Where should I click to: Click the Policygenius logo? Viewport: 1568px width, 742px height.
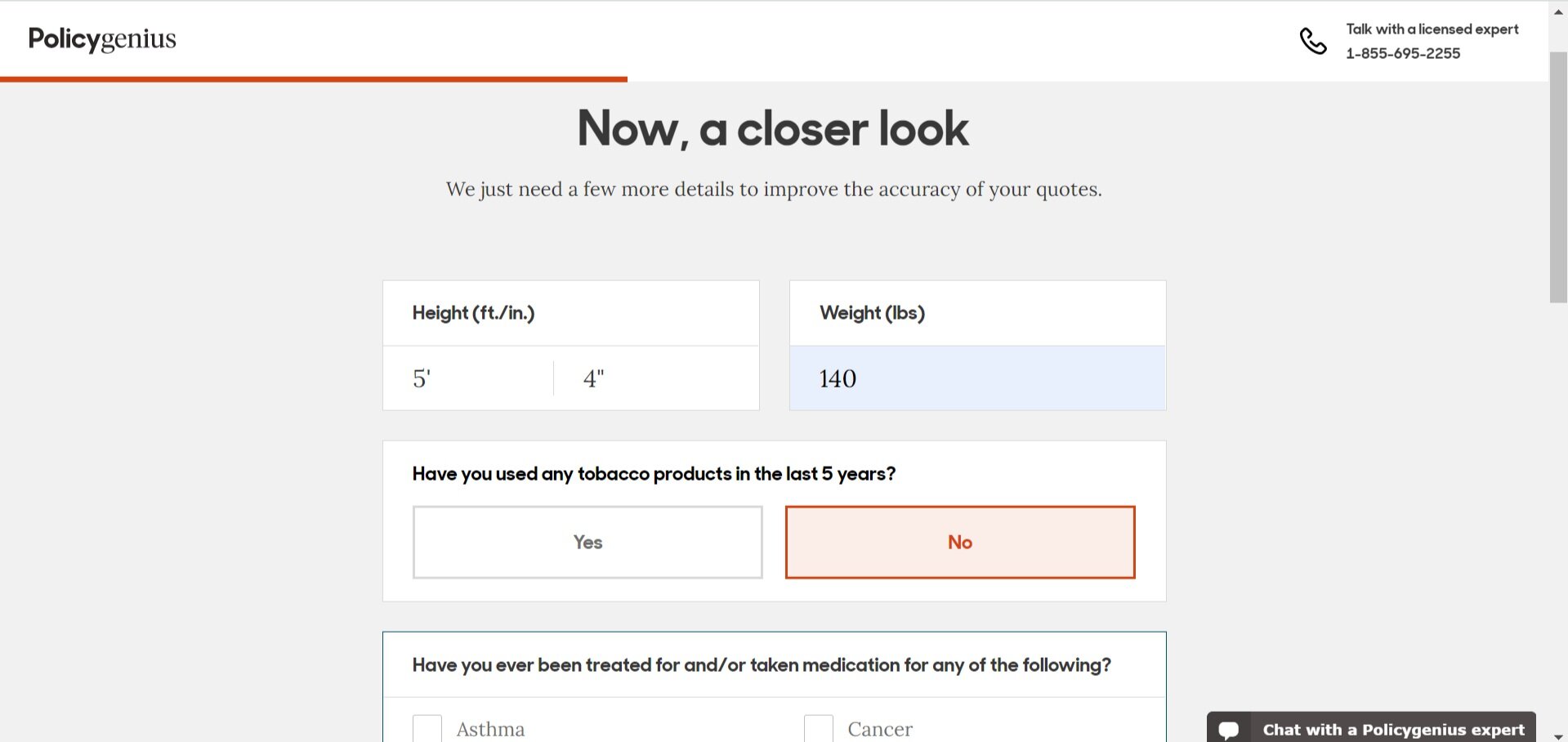102,39
